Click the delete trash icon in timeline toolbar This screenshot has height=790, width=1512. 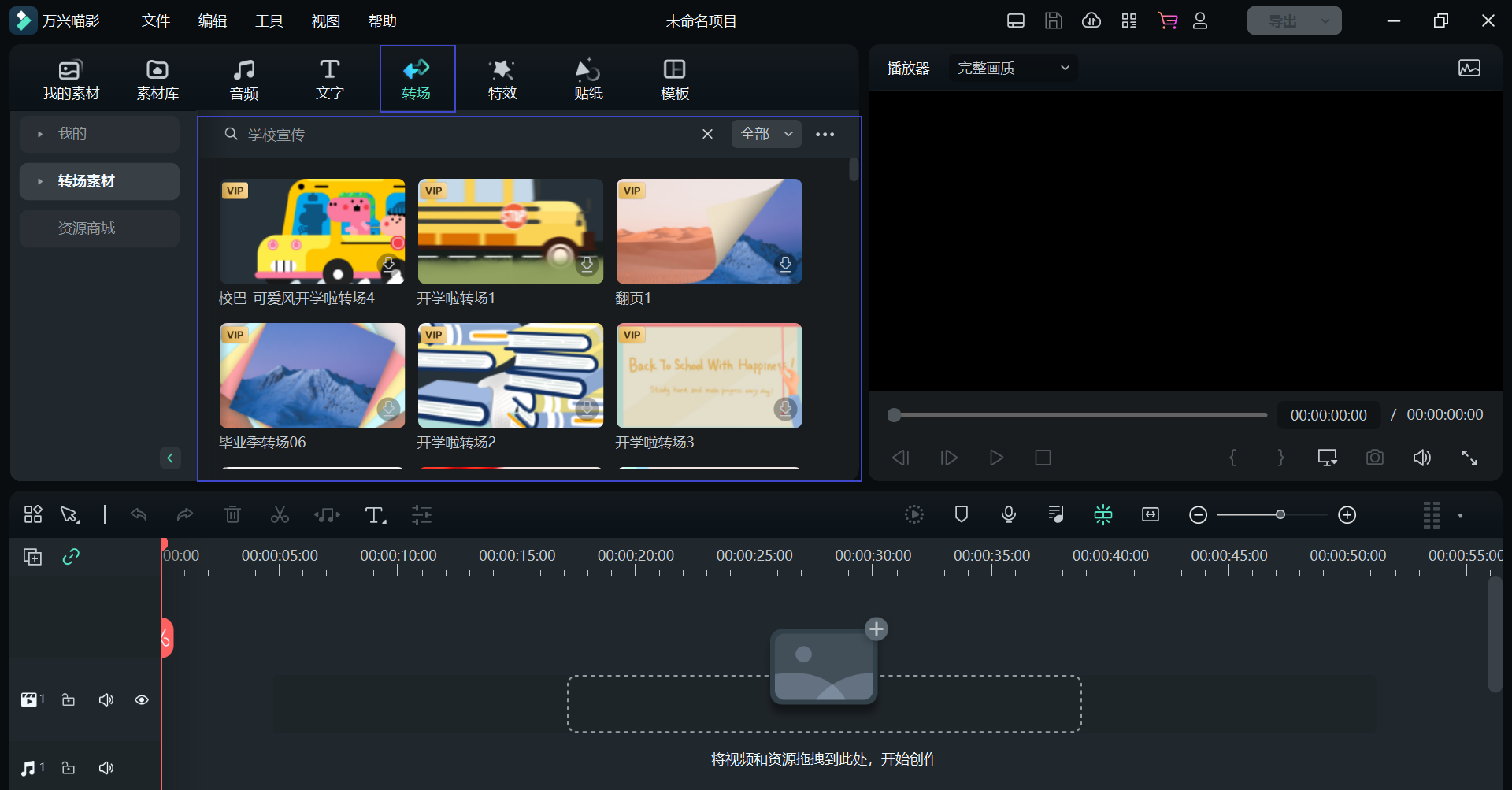tap(232, 515)
